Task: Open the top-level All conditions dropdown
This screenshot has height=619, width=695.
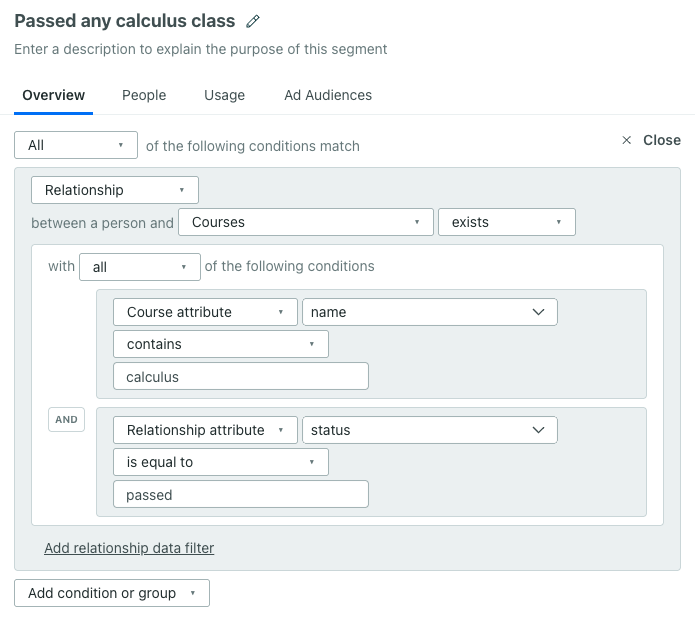Action: pos(76,145)
